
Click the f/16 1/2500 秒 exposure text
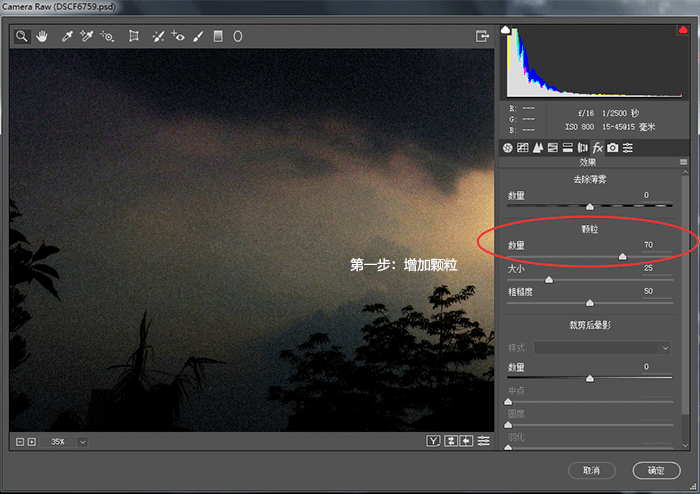tap(608, 113)
